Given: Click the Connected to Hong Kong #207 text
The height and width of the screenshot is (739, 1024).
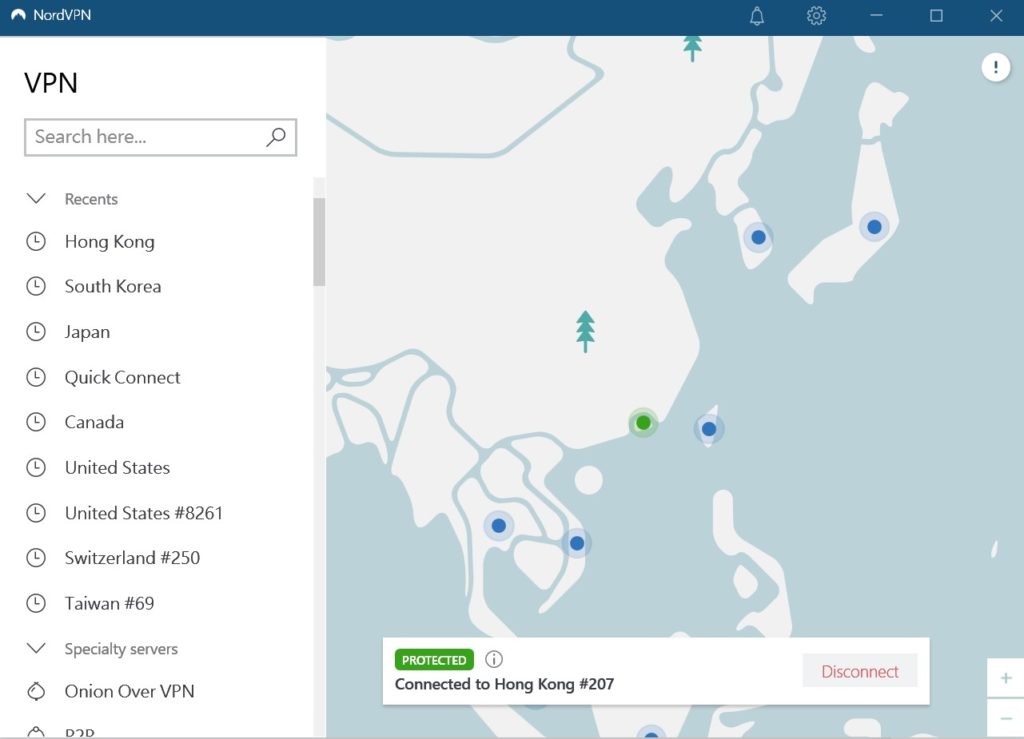Looking at the screenshot, I should 504,684.
